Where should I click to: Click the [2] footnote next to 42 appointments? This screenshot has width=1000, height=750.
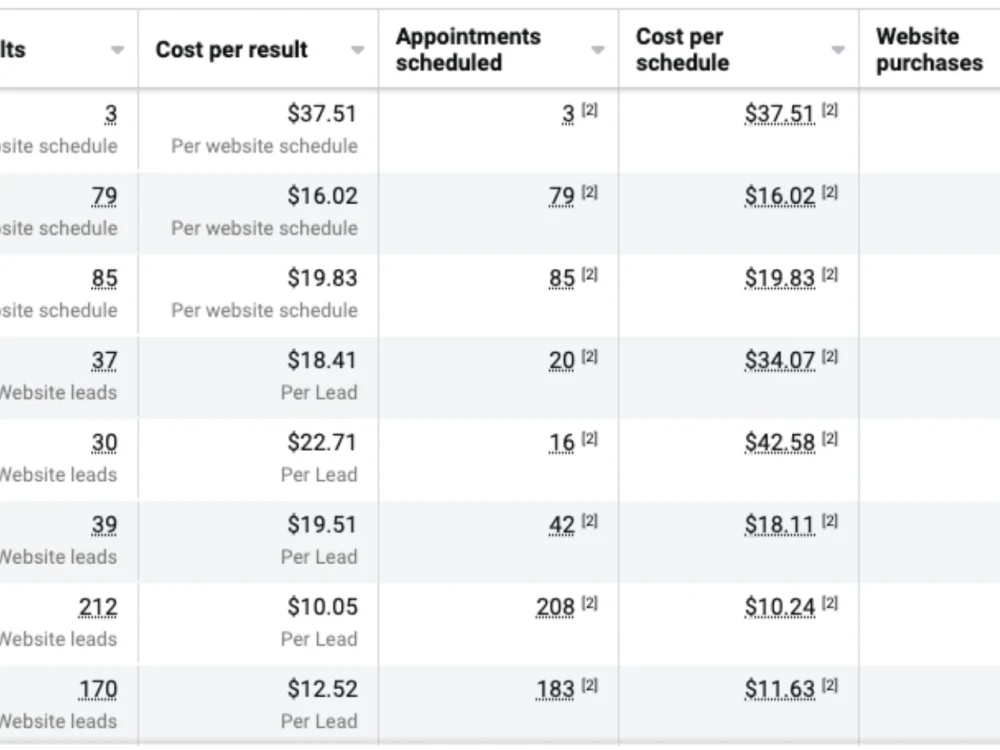(590, 522)
